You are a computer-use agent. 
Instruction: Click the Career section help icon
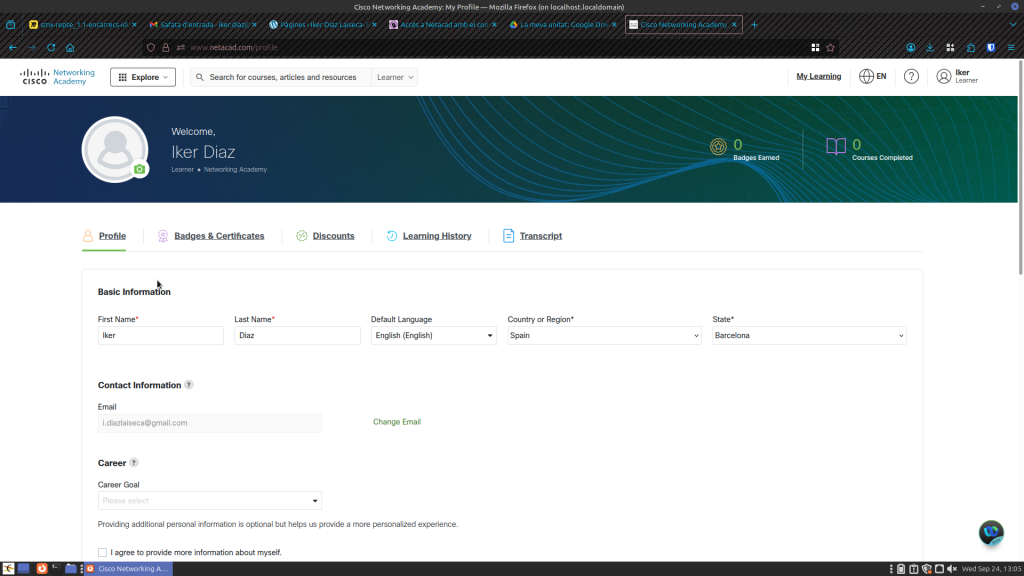134,463
